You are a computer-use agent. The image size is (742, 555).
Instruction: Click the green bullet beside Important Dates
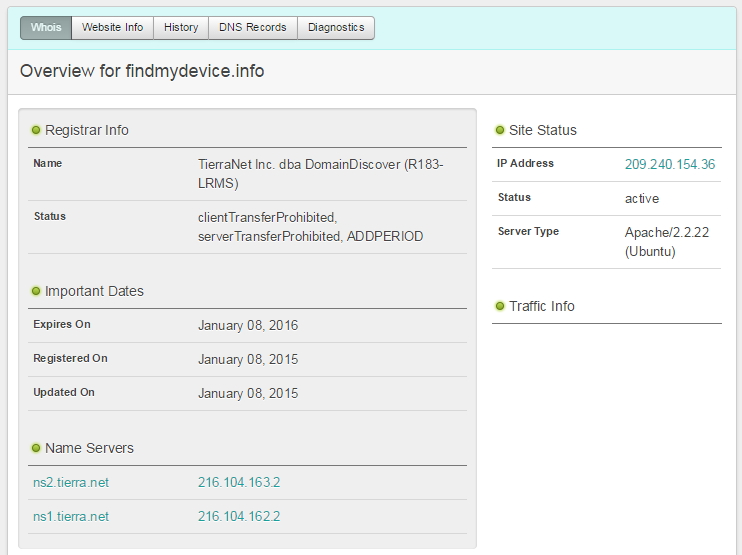[x=36, y=291]
